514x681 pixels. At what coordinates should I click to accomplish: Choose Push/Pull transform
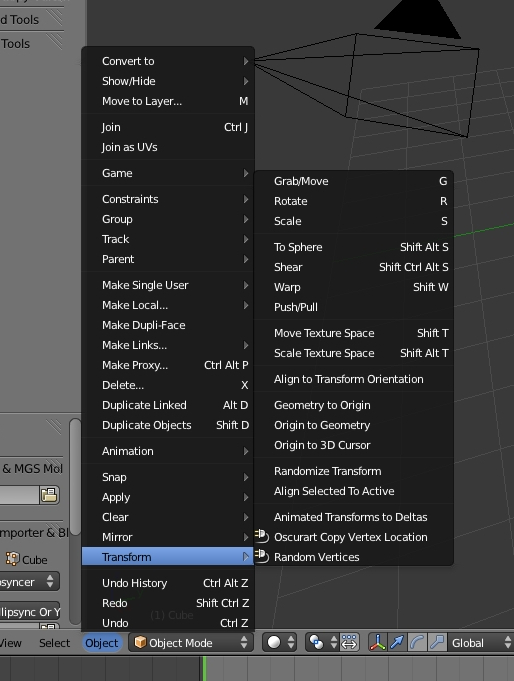(x=354, y=307)
